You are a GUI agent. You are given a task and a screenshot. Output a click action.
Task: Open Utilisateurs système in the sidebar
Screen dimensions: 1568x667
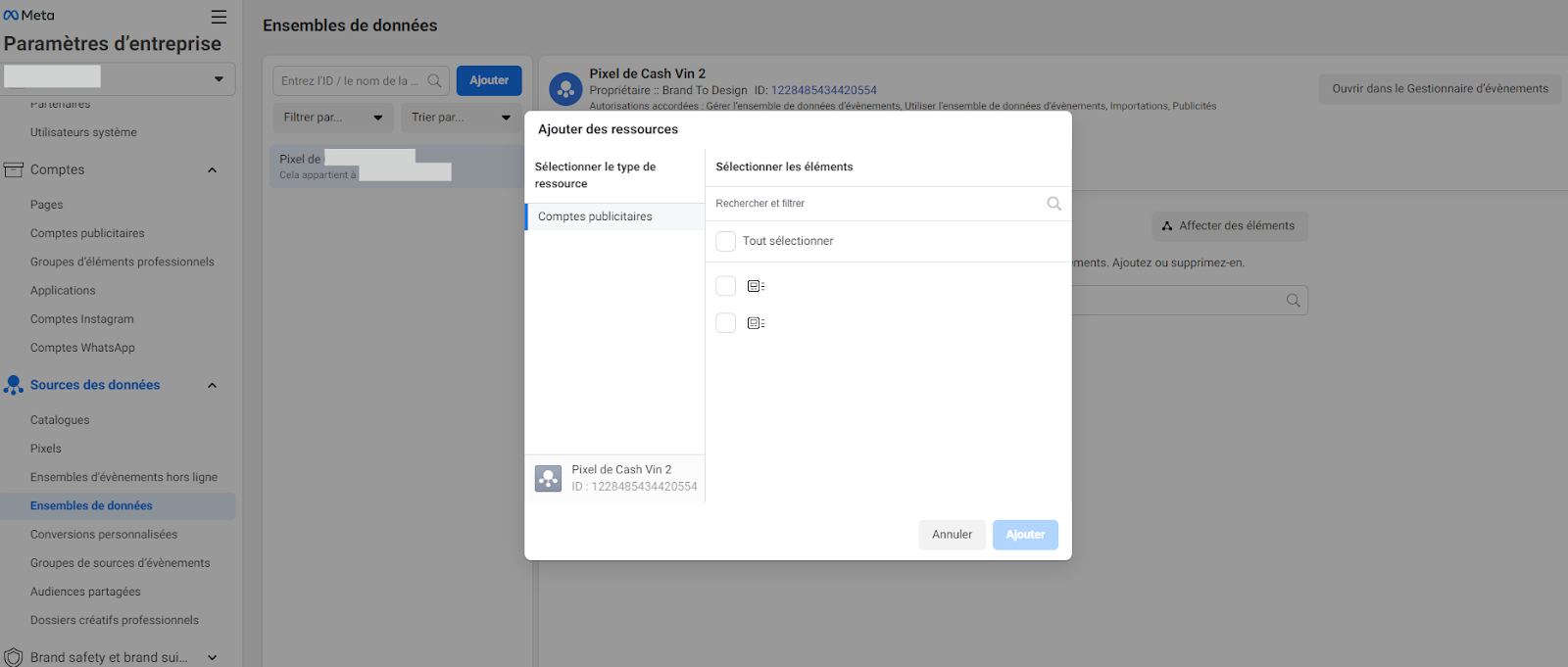point(83,132)
